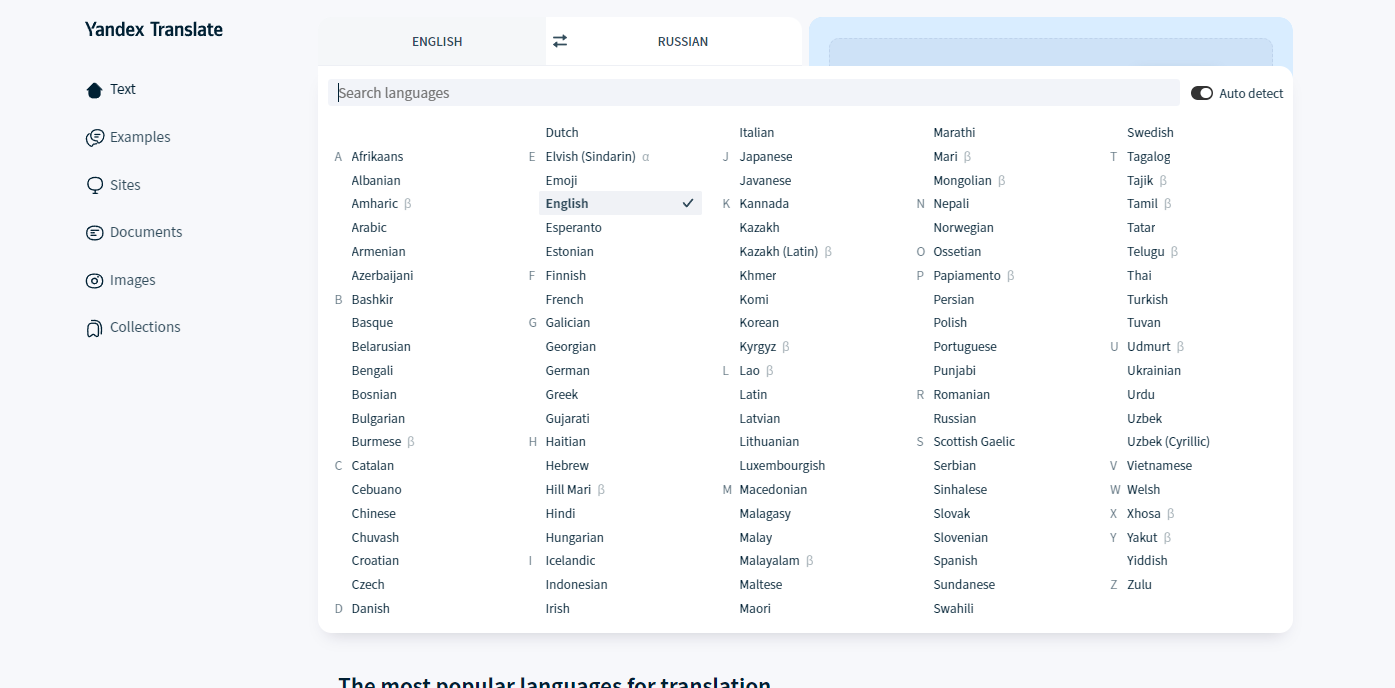Pick Ukrainian in the language list
This screenshot has height=688, width=1395.
click(x=1153, y=371)
